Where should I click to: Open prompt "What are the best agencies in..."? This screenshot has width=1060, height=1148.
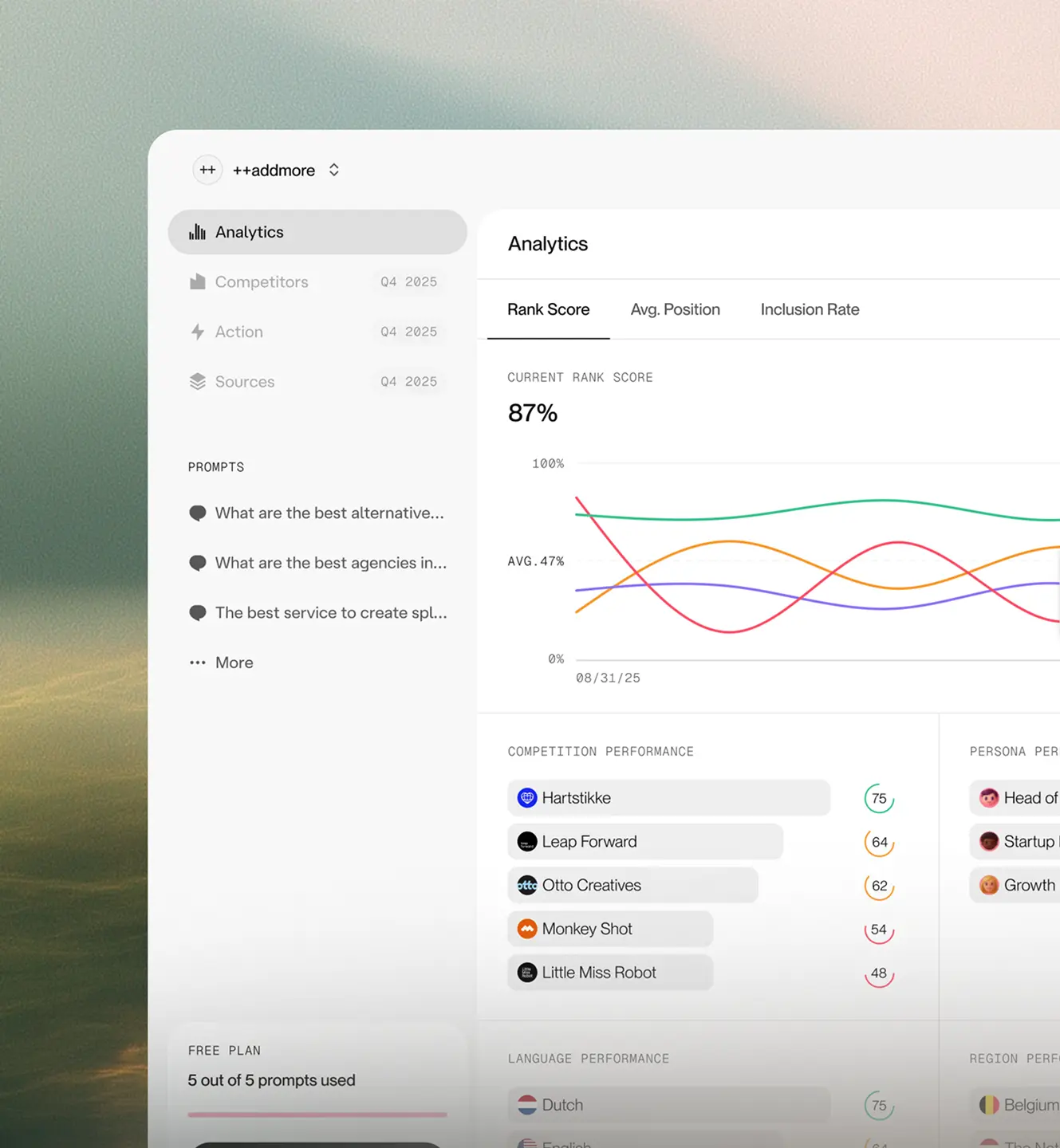pyautogui.click(x=330, y=563)
